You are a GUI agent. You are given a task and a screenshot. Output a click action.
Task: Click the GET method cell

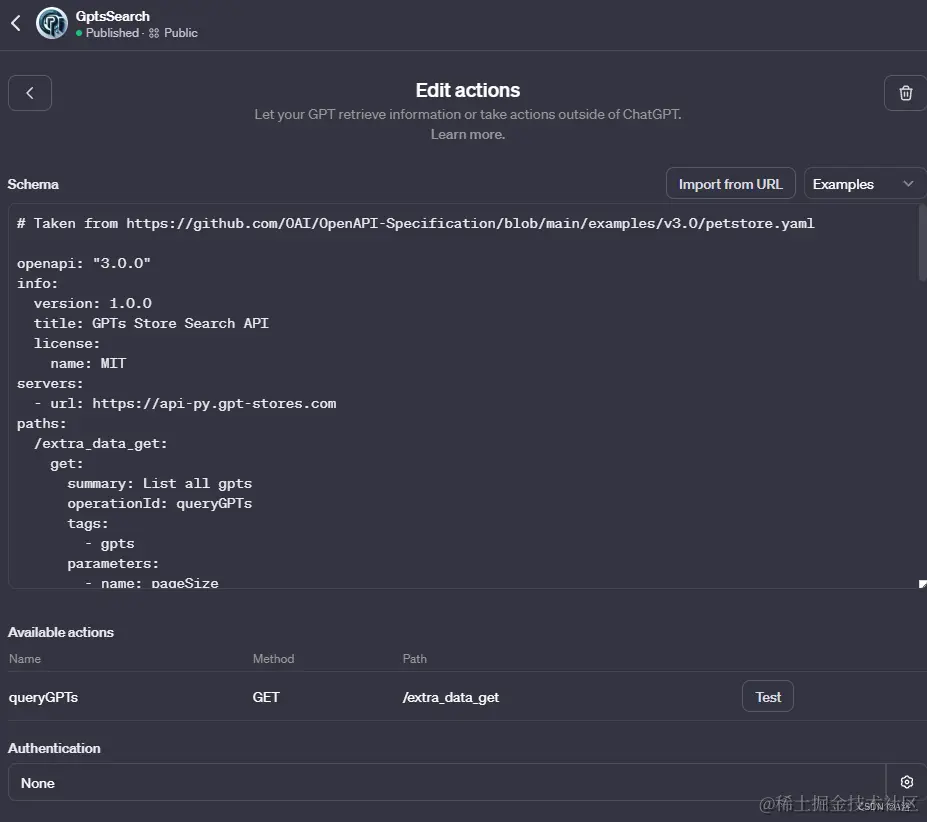(266, 697)
